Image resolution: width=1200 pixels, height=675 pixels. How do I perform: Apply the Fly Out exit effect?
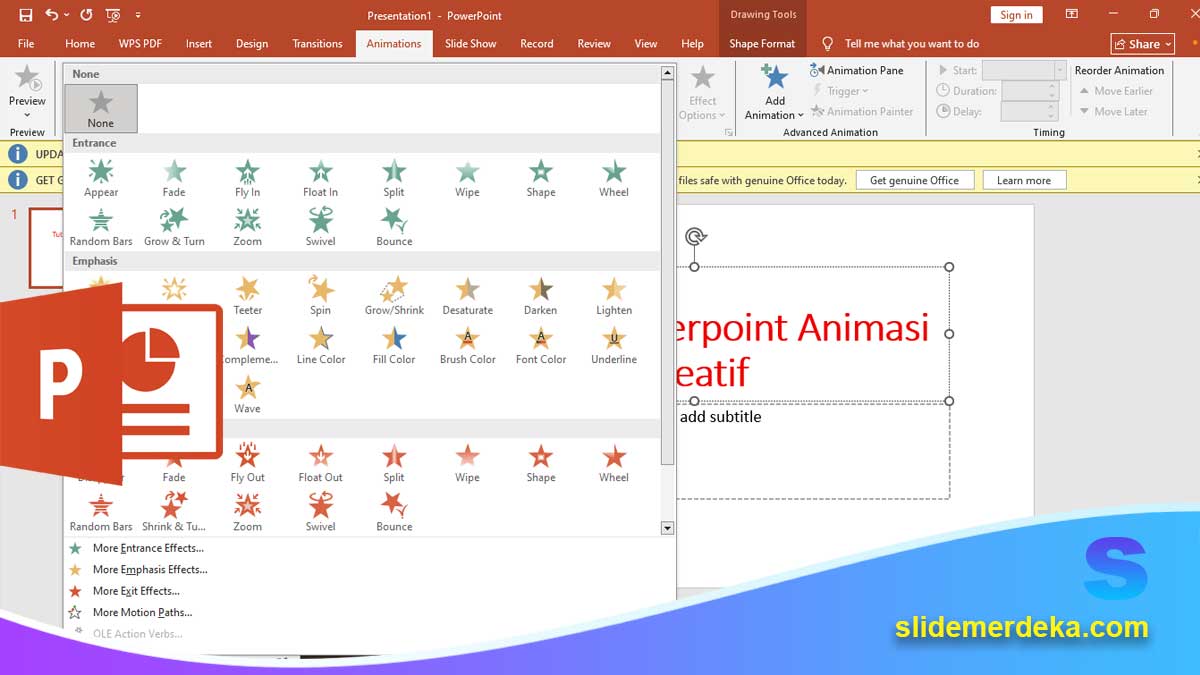pyautogui.click(x=247, y=463)
